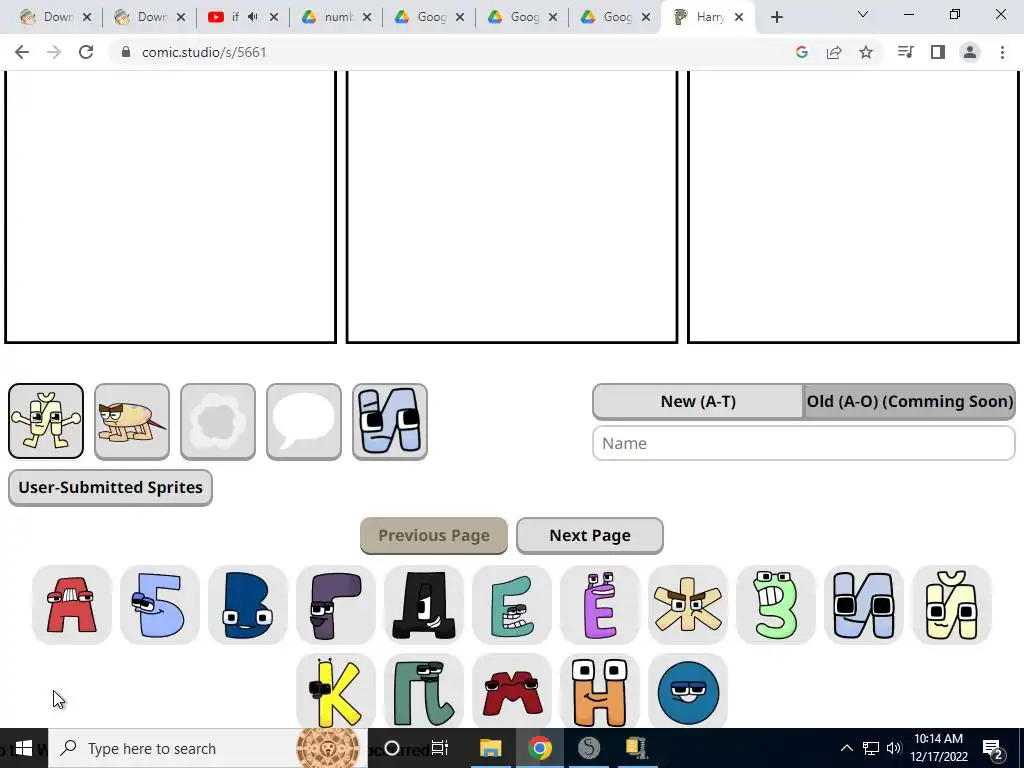Select the light blue И sprite in grid

(x=863, y=605)
